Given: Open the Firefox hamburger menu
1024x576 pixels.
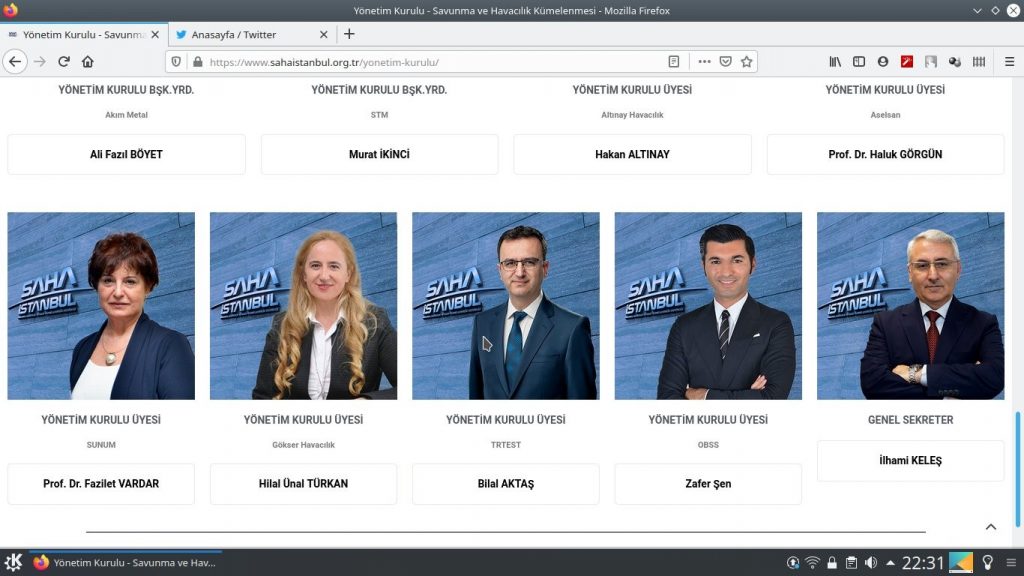Looking at the screenshot, I should (x=1008, y=61).
